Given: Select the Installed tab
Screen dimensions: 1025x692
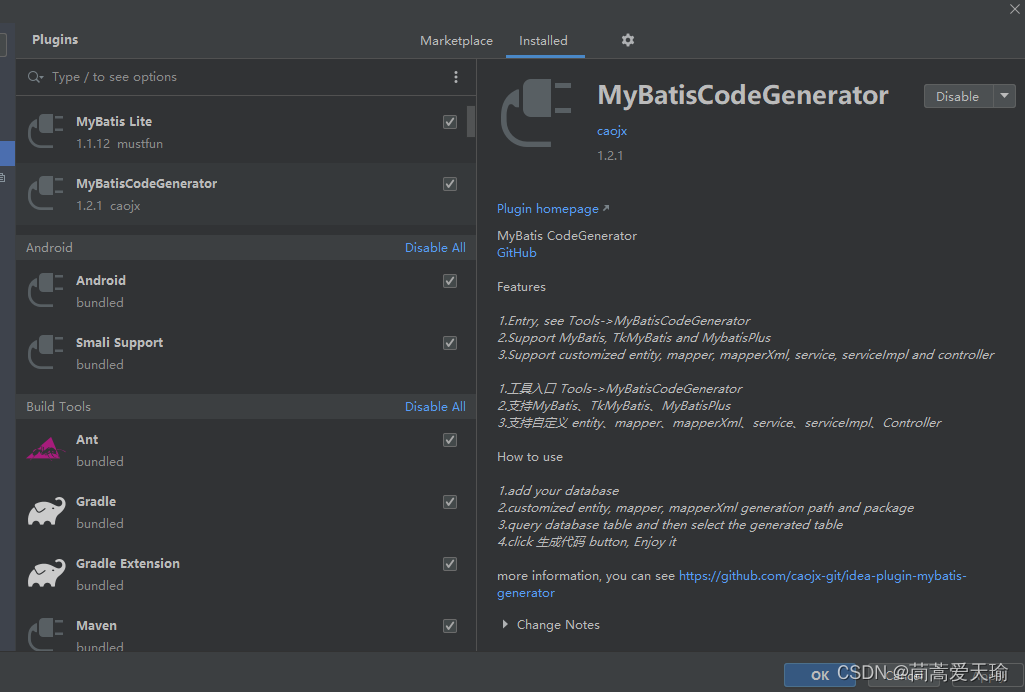Looking at the screenshot, I should (x=543, y=41).
